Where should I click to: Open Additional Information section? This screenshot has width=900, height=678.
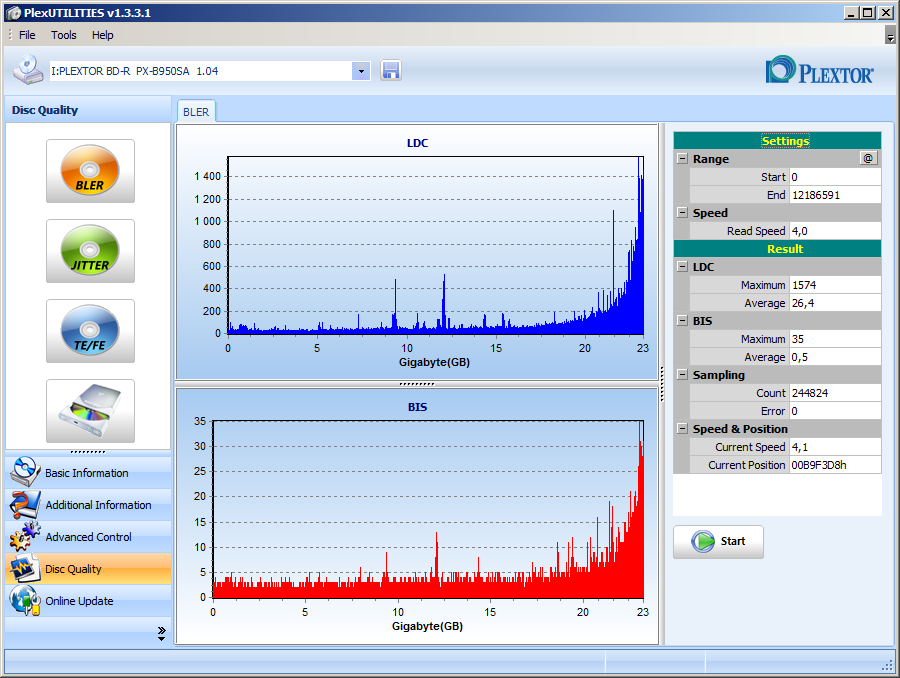[x=88, y=505]
